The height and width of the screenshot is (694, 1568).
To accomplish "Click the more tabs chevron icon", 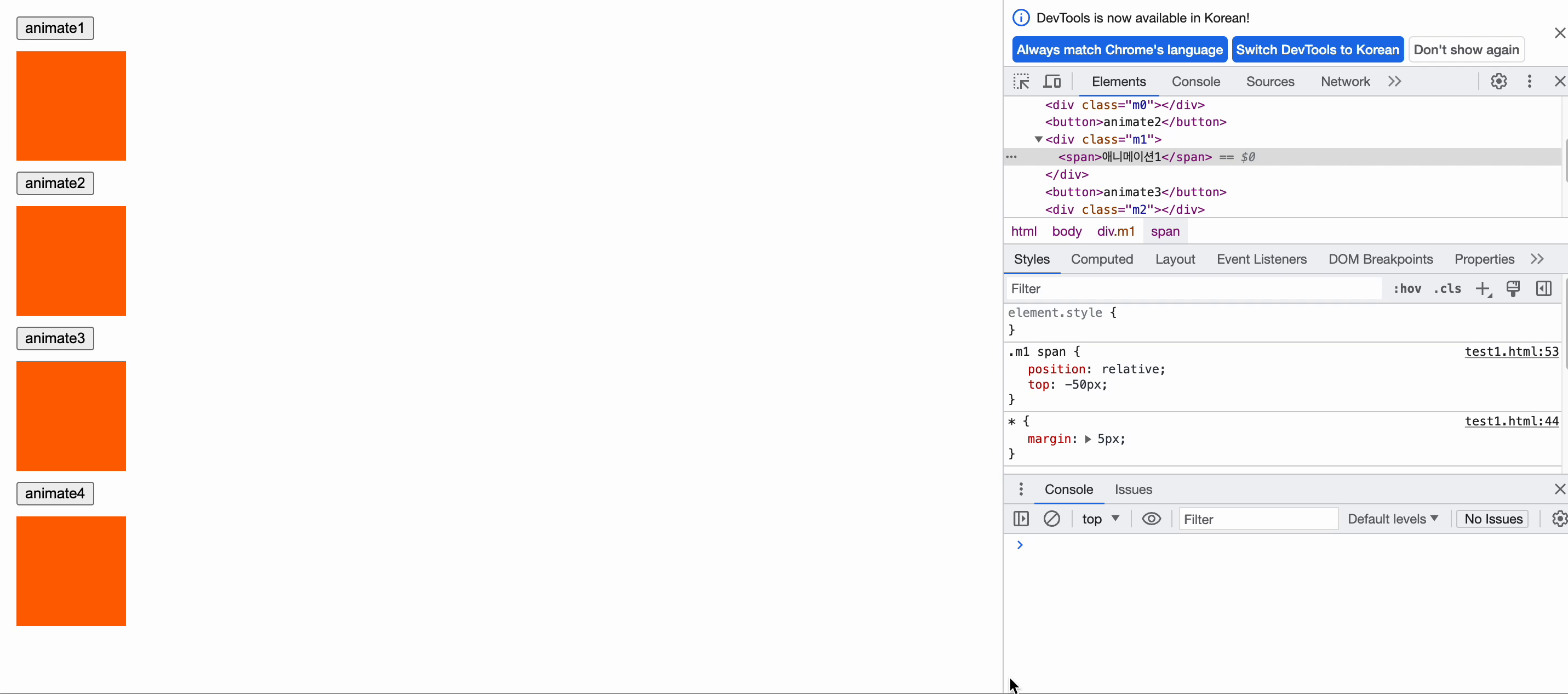I will (x=1394, y=81).
